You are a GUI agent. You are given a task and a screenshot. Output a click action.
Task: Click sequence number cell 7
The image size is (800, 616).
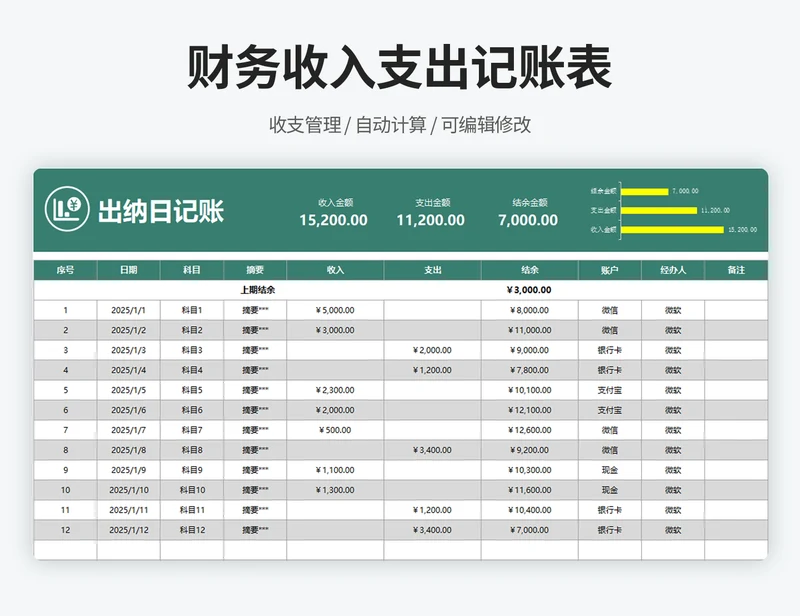coord(65,430)
